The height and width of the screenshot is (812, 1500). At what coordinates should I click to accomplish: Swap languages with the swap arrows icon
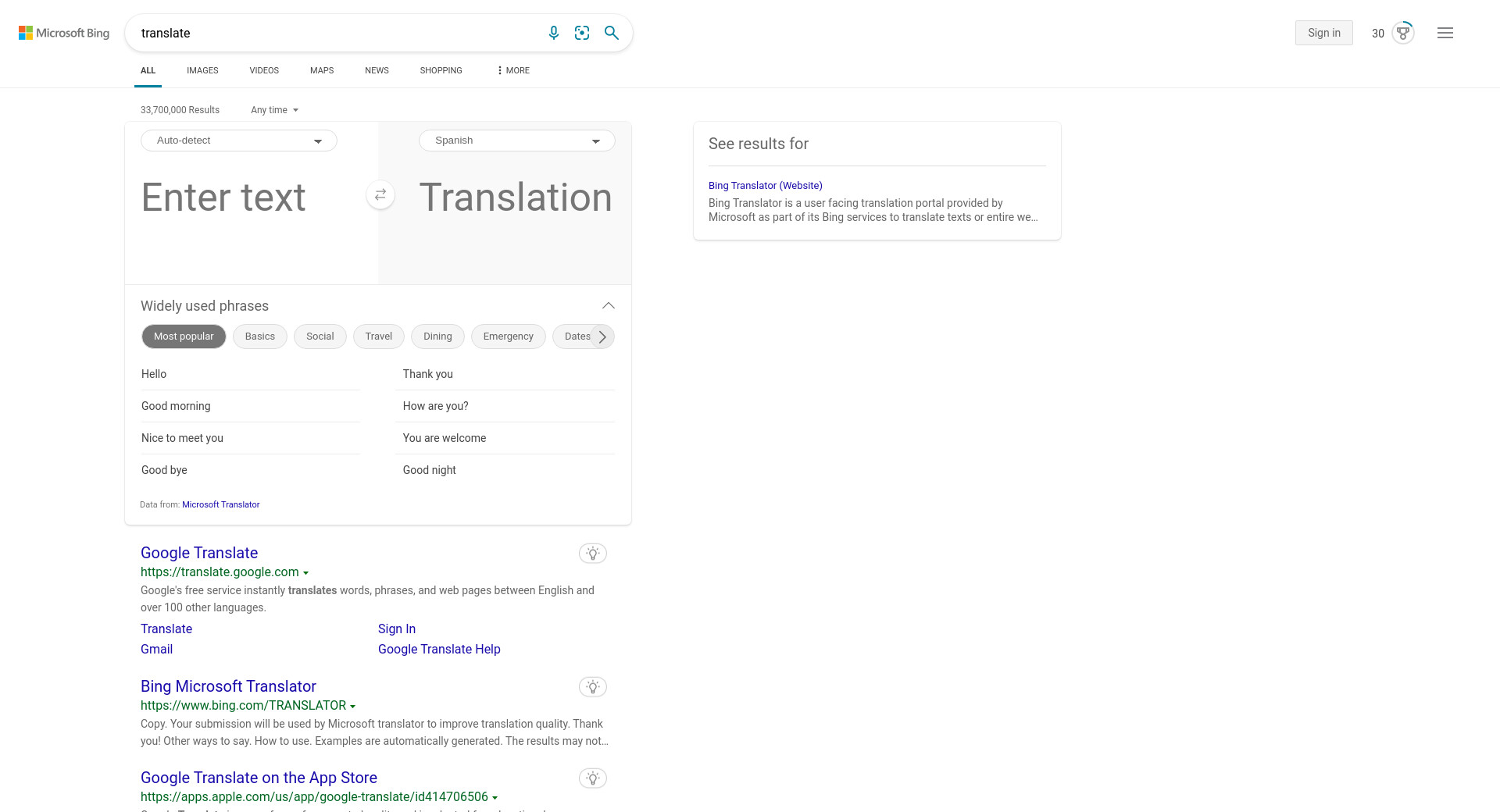click(x=380, y=195)
